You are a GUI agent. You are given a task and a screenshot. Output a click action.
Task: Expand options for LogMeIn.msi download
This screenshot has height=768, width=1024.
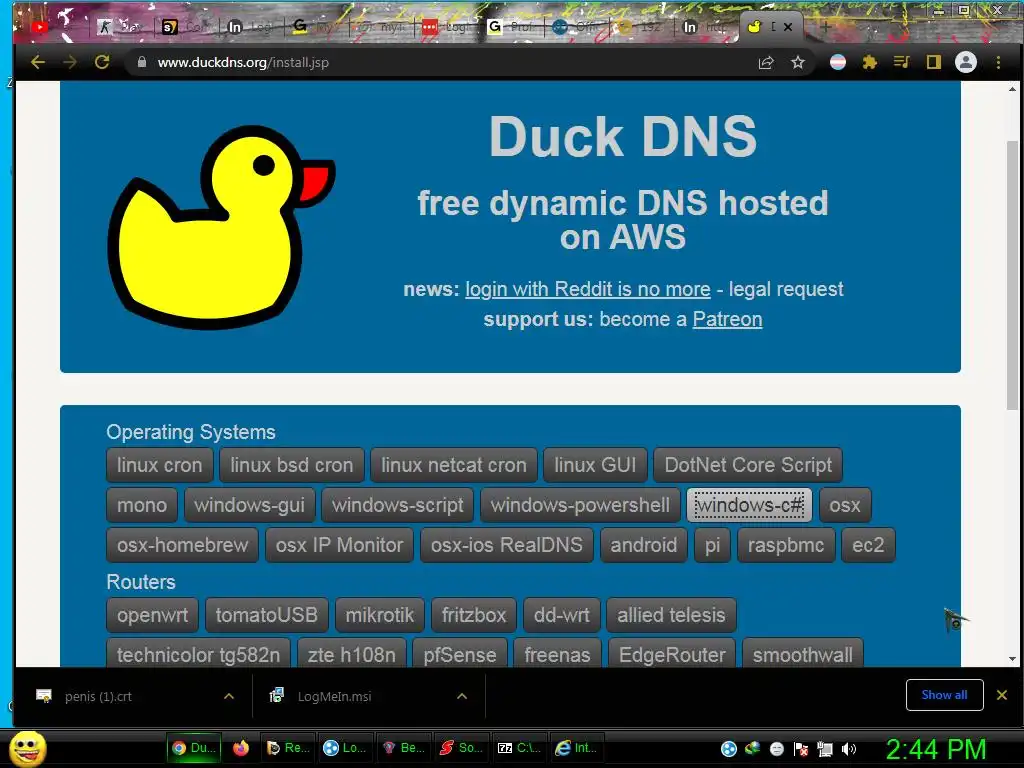coord(462,696)
